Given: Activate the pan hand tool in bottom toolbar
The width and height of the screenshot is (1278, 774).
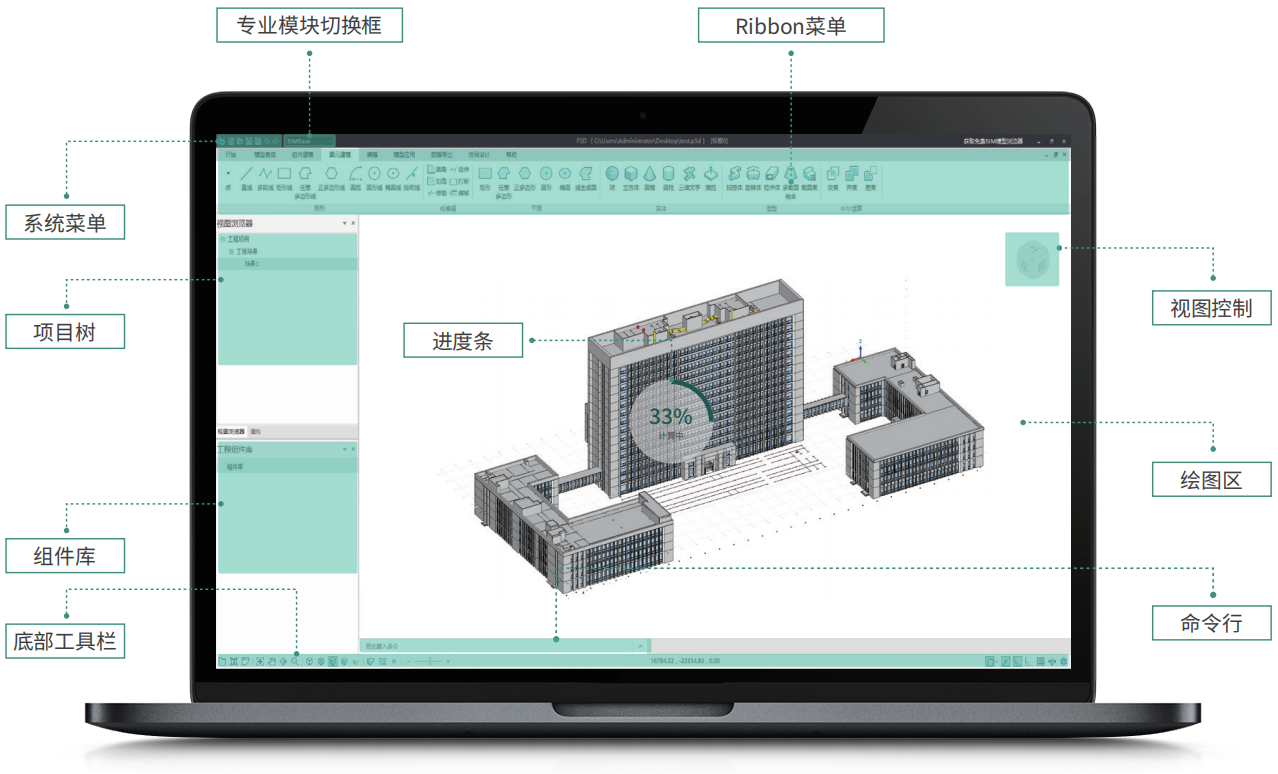Looking at the screenshot, I should tap(272, 661).
